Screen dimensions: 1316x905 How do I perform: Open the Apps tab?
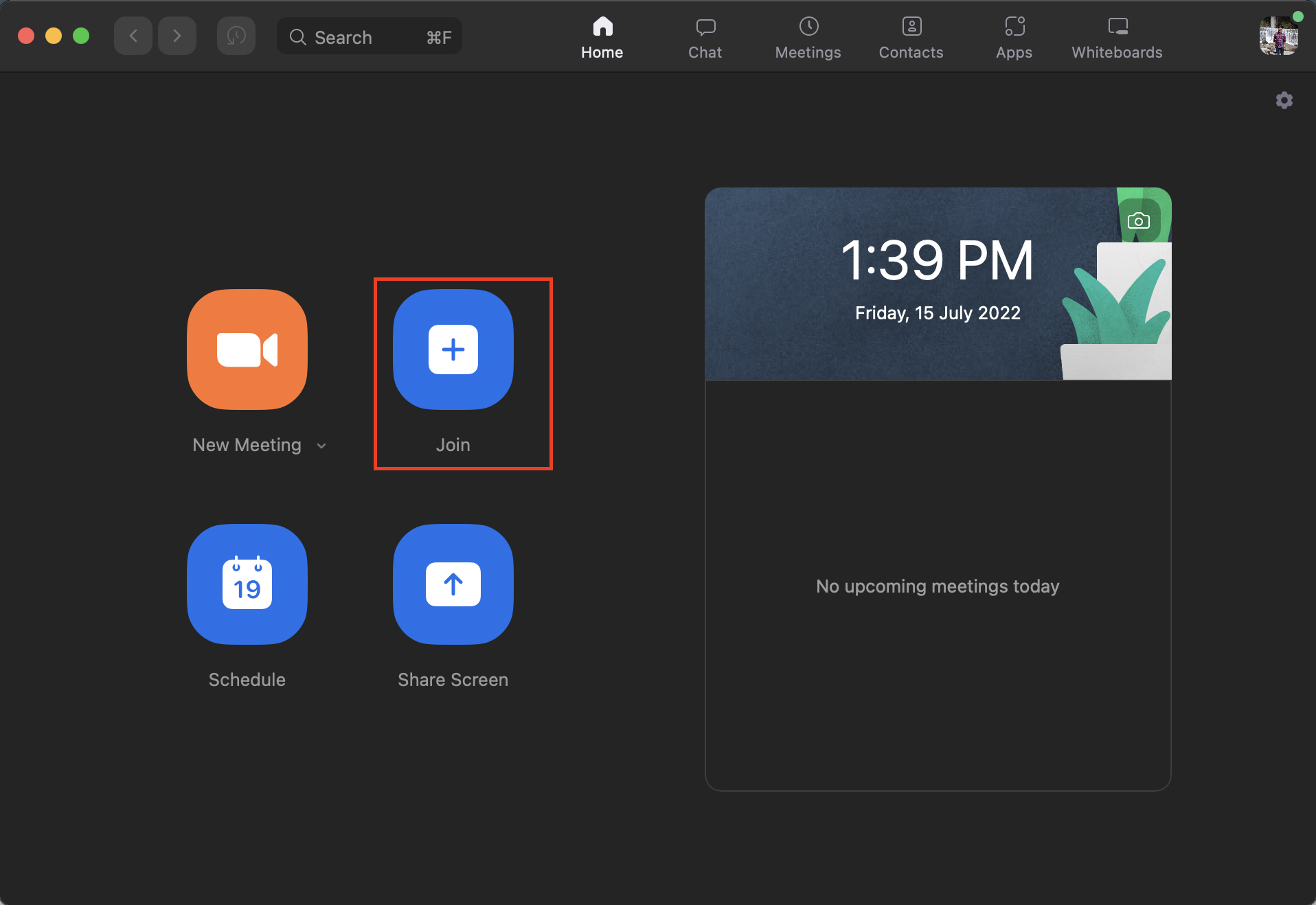pos(1014,38)
